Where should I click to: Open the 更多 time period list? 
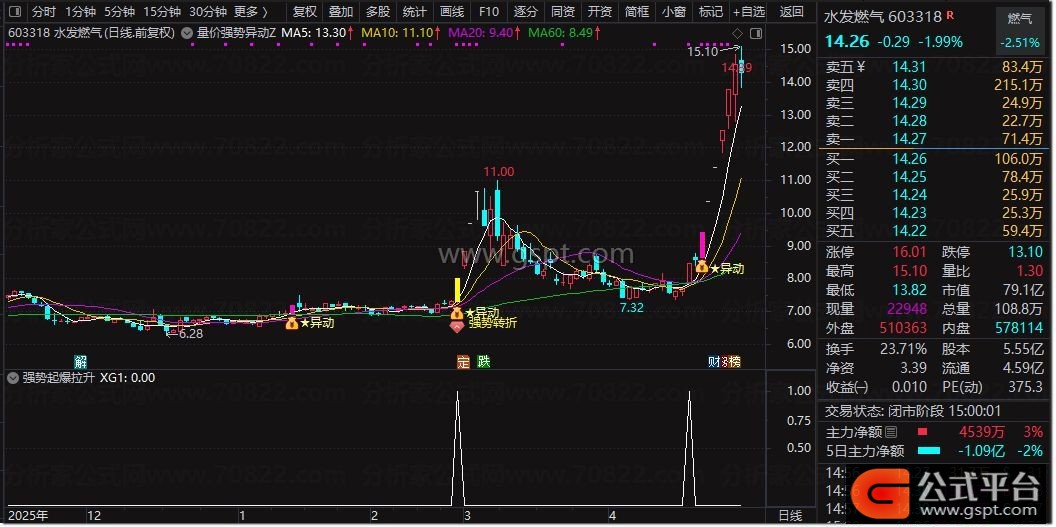[x=251, y=11]
